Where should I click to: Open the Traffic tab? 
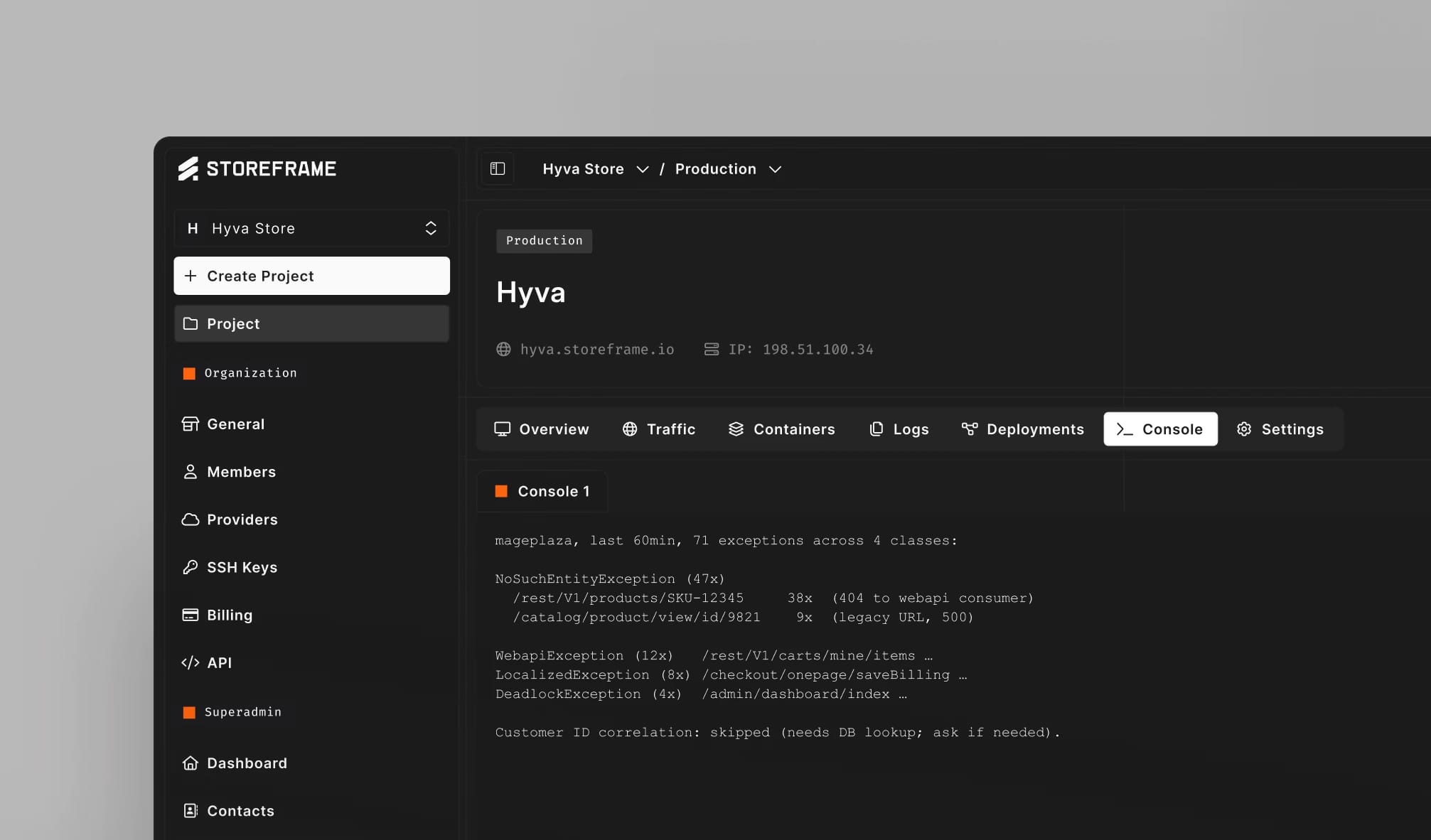(x=659, y=429)
